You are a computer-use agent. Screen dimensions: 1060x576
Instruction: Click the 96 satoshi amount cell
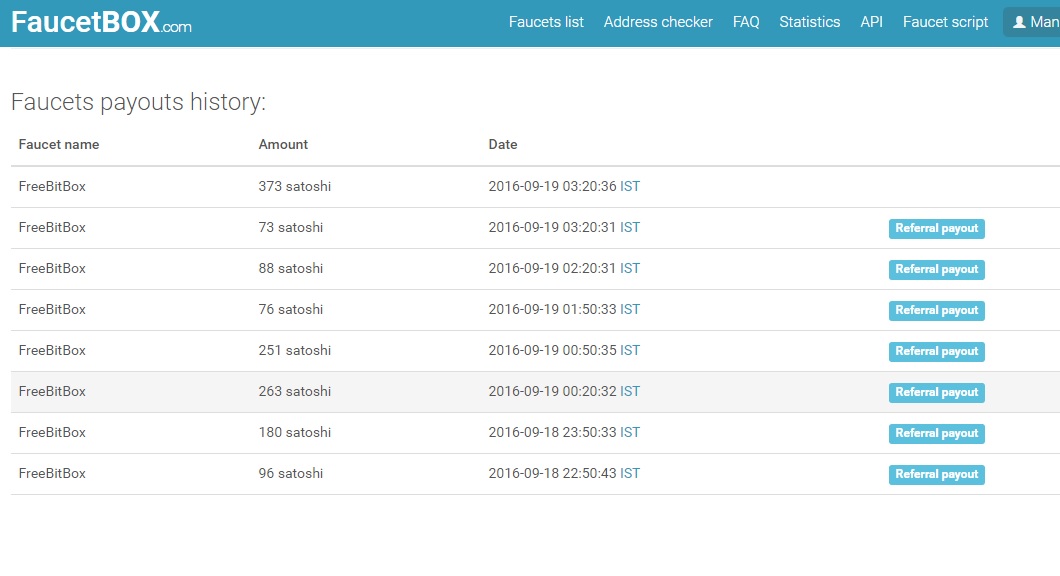tap(291, 474)
